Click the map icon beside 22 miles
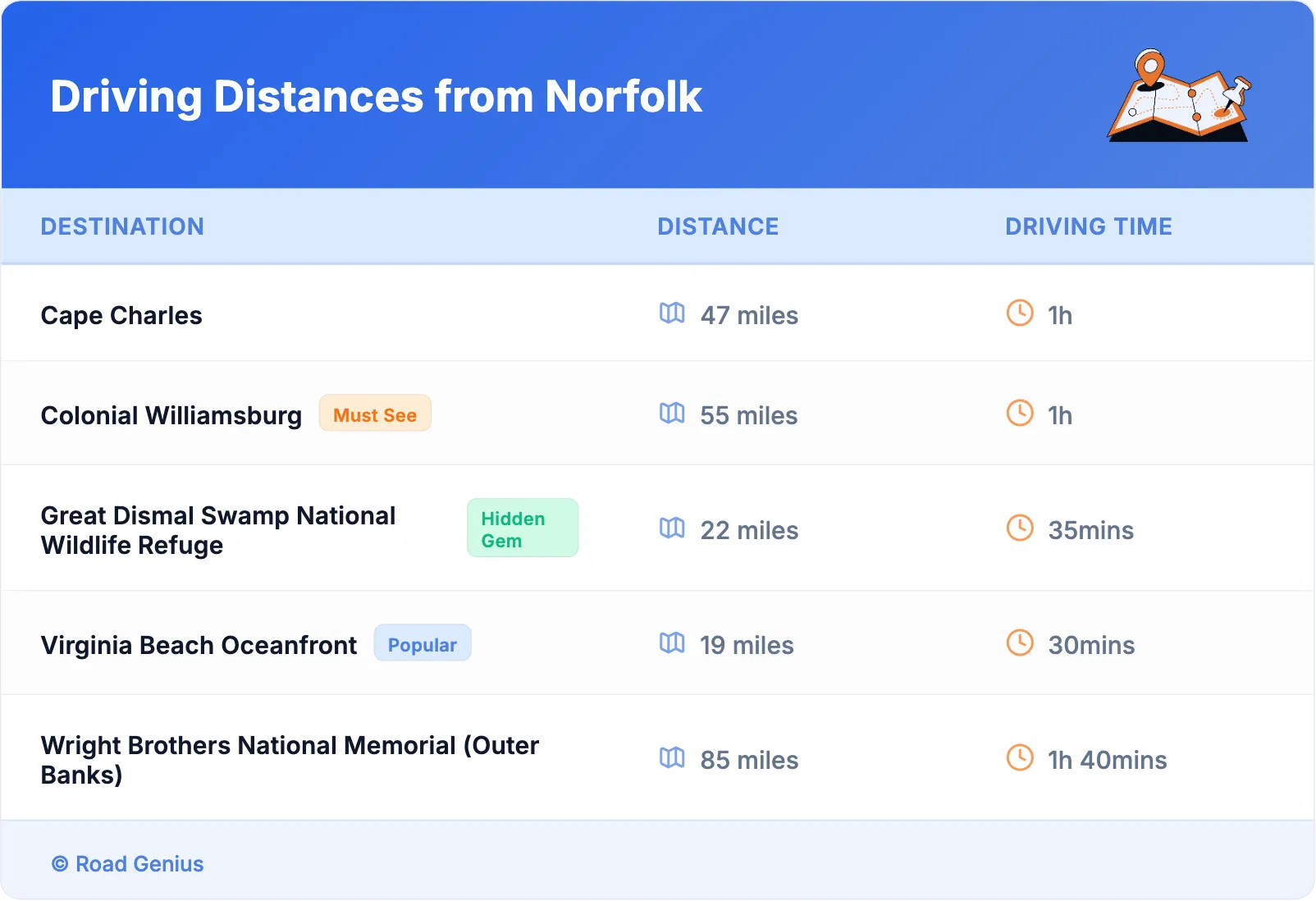This screenshot has height=901, width=1316. point(672,528)
